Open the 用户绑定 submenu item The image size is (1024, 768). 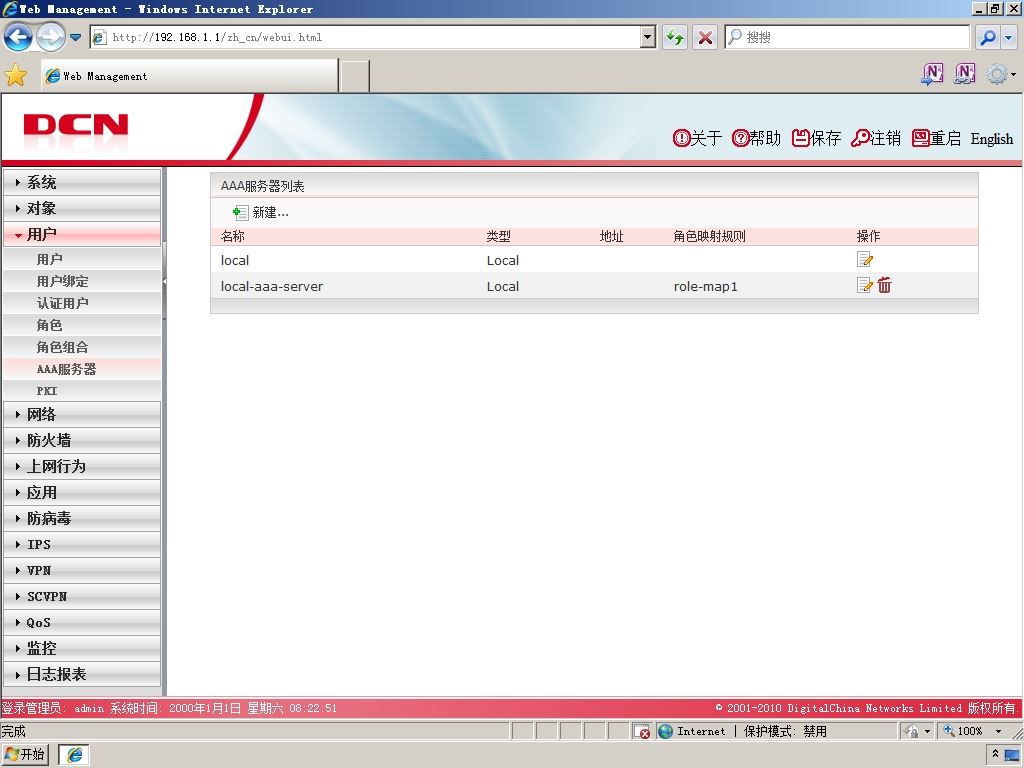82,281
